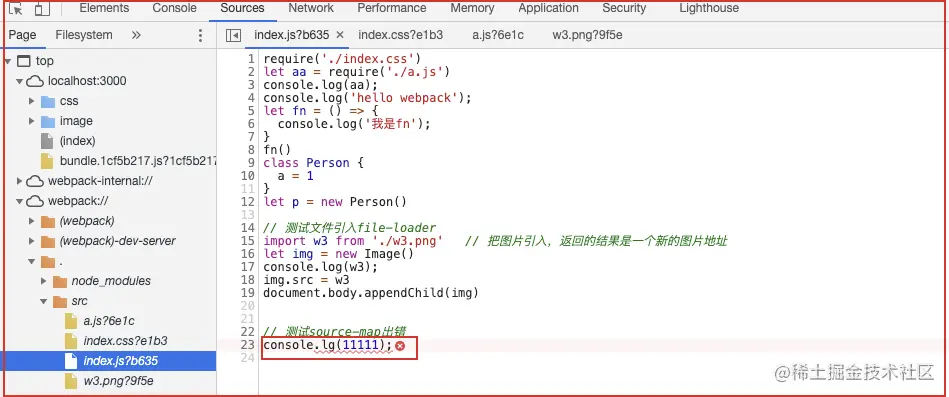
Task: Open the w3.png?9f5e editor tab
Action: coord(587,35)
